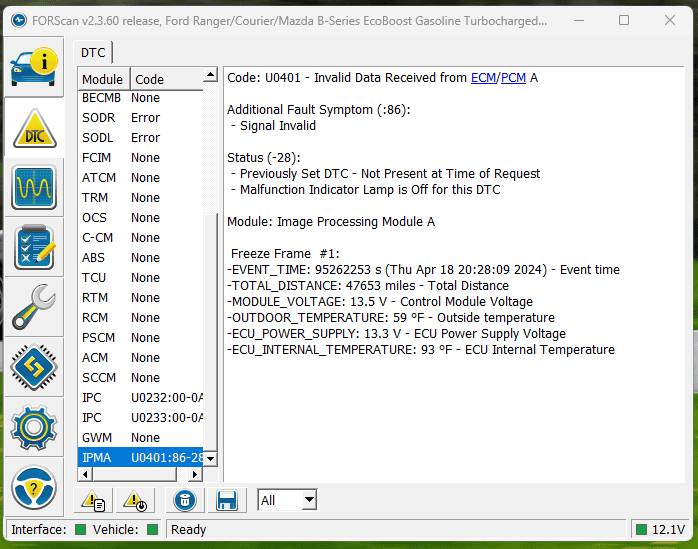Select the TCU module row
Image resolution: width=698 pixels, height=549 pixels.
[140, 278]
